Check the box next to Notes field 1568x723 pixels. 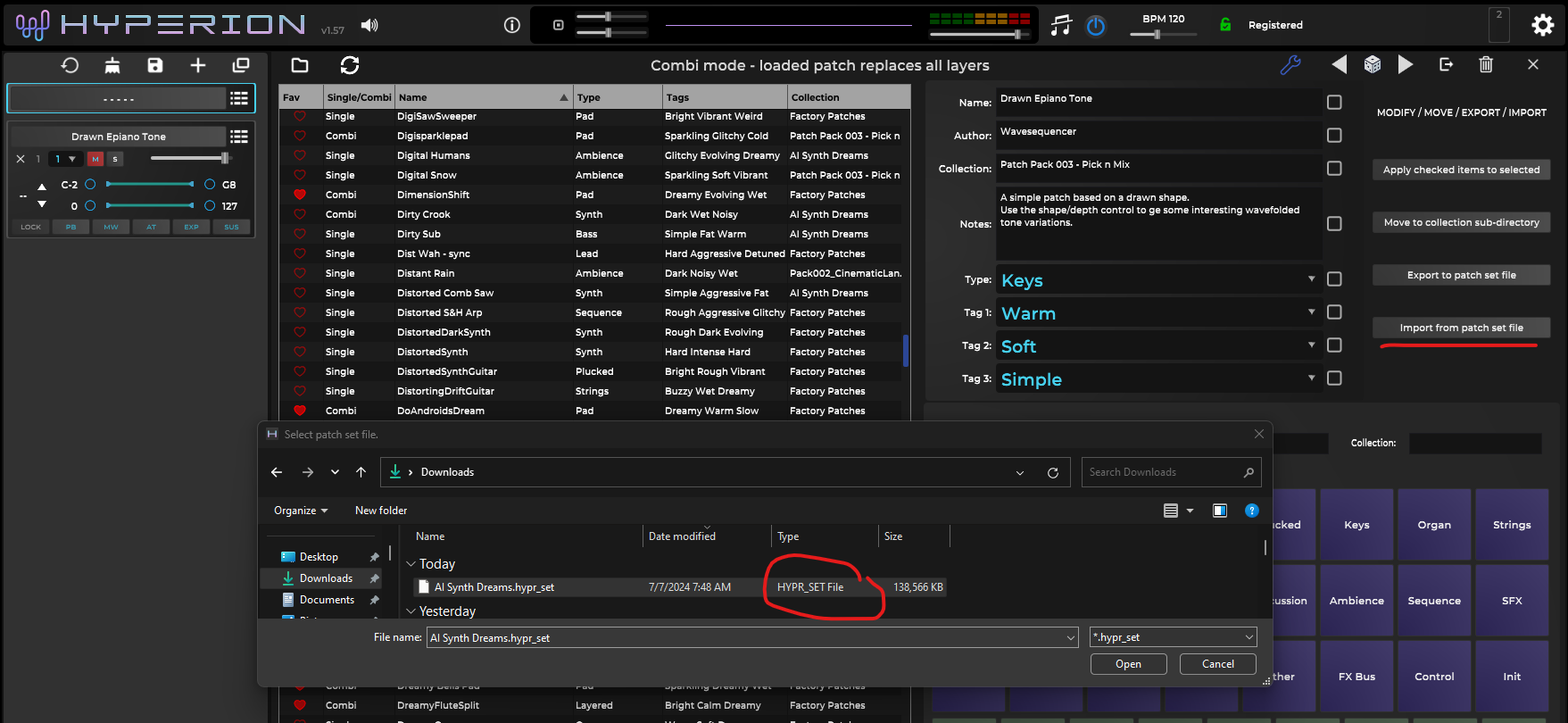coord(1334,224)
